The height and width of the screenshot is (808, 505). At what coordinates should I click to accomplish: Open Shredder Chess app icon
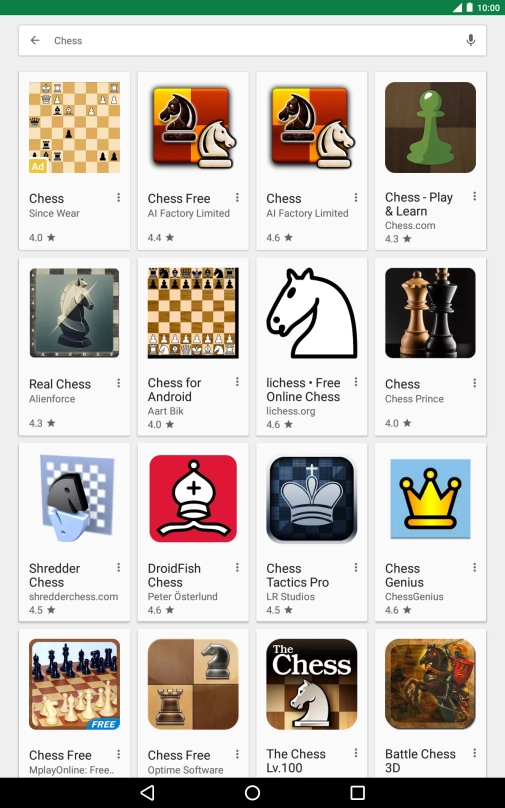[x=75, y=498]
